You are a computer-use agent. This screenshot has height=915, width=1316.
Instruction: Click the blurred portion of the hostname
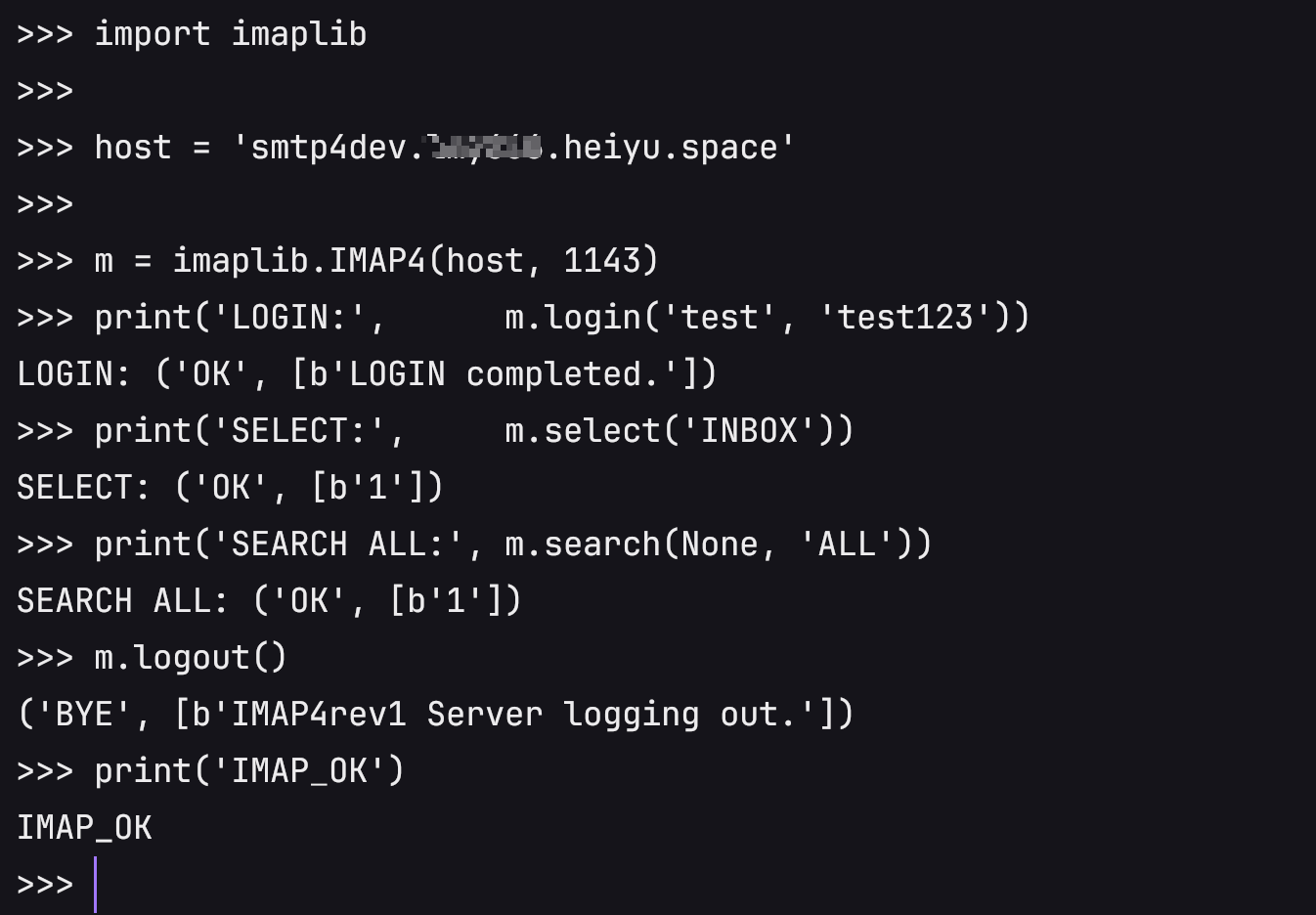pyautogui.click(x=486, y=148)
